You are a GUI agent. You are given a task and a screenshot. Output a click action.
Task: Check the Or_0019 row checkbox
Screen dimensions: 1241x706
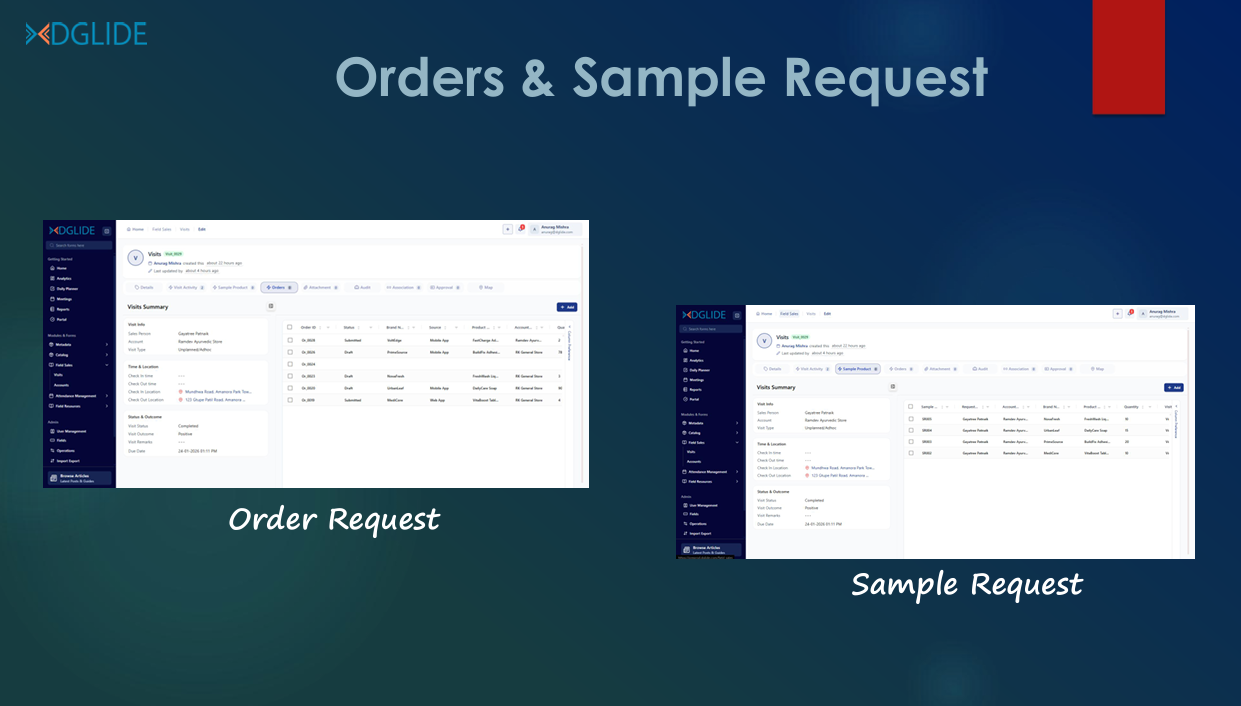[x=290, y=400]
